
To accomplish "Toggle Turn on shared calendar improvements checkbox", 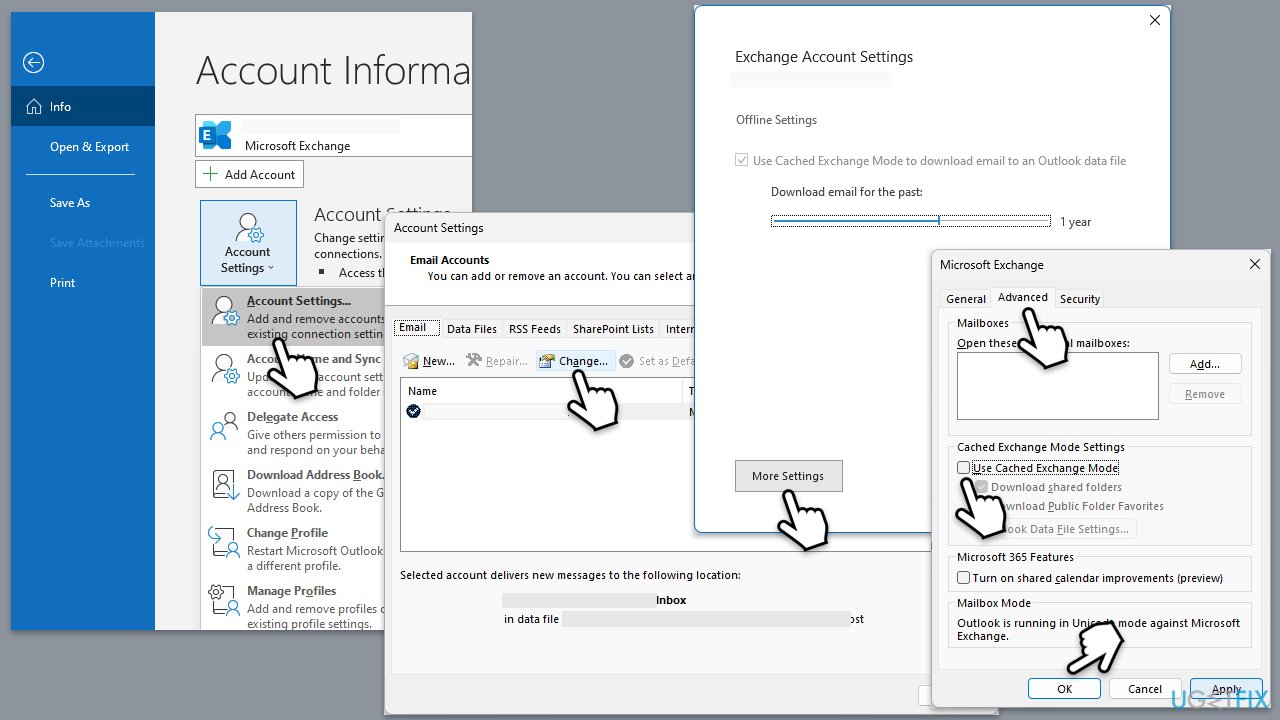I will tap(963, 578).
